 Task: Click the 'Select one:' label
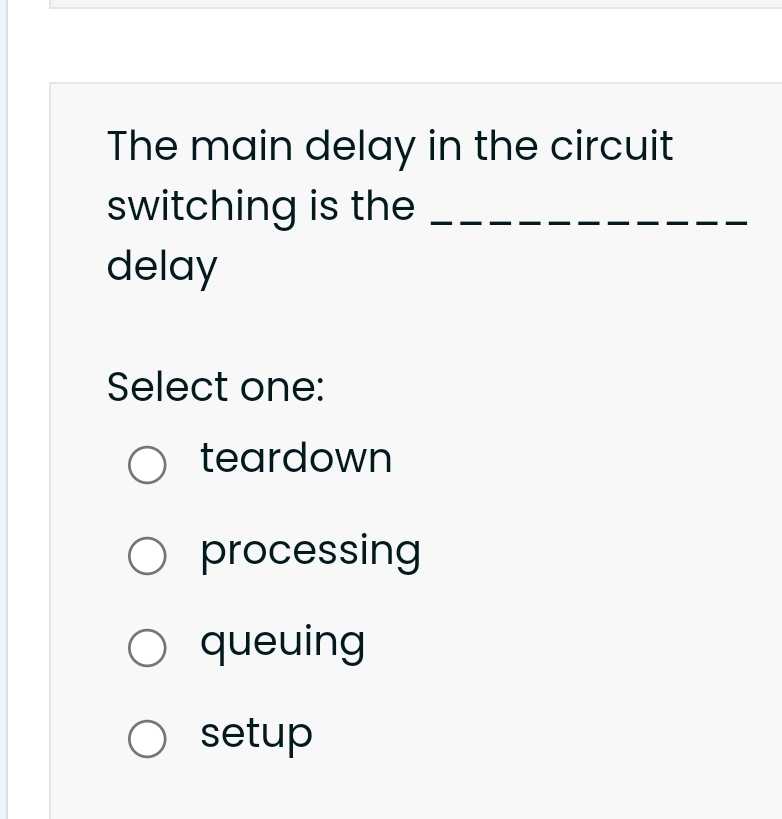tap(215, 387)
